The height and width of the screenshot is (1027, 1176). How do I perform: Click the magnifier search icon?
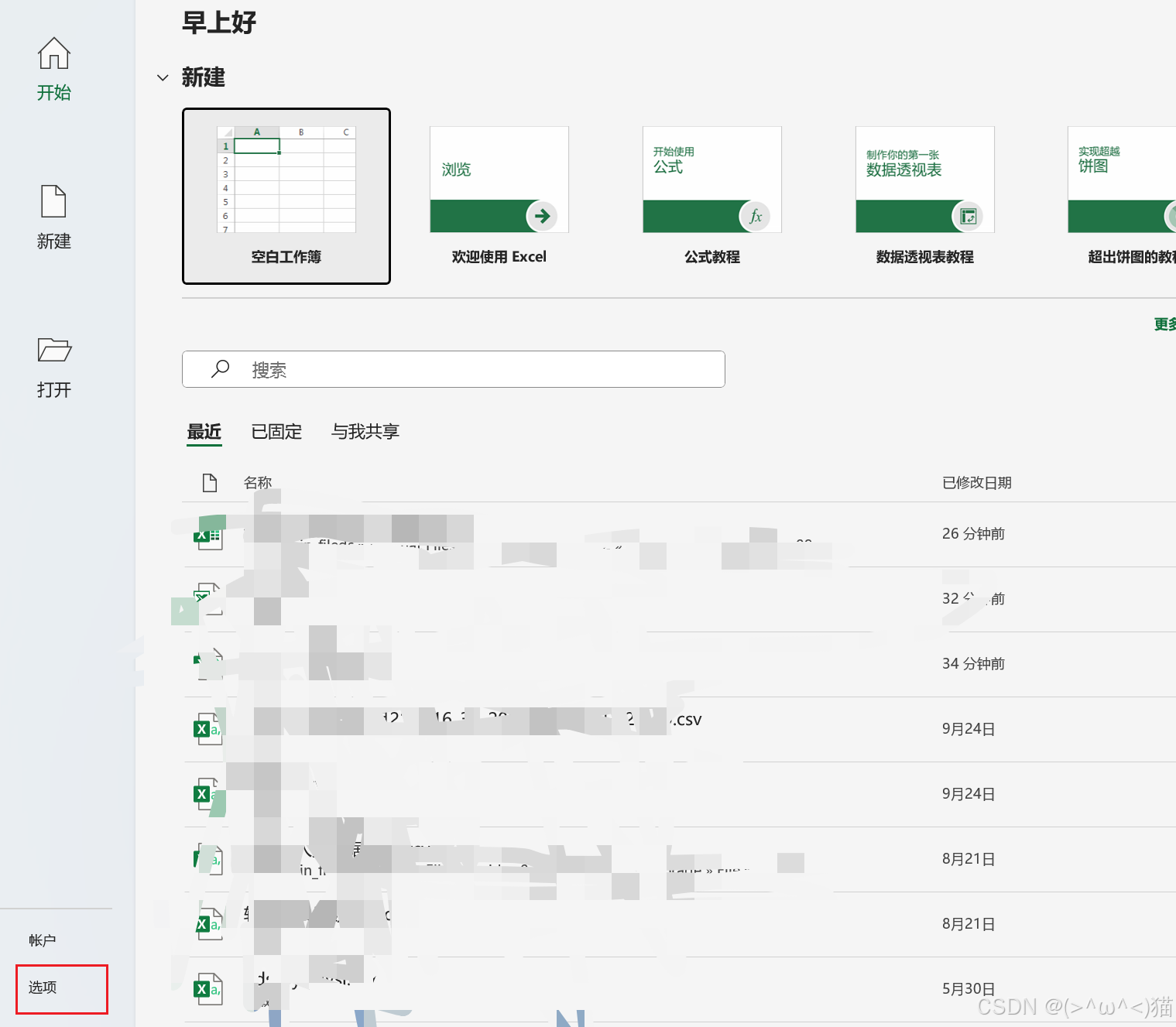(x=221, y=368)
